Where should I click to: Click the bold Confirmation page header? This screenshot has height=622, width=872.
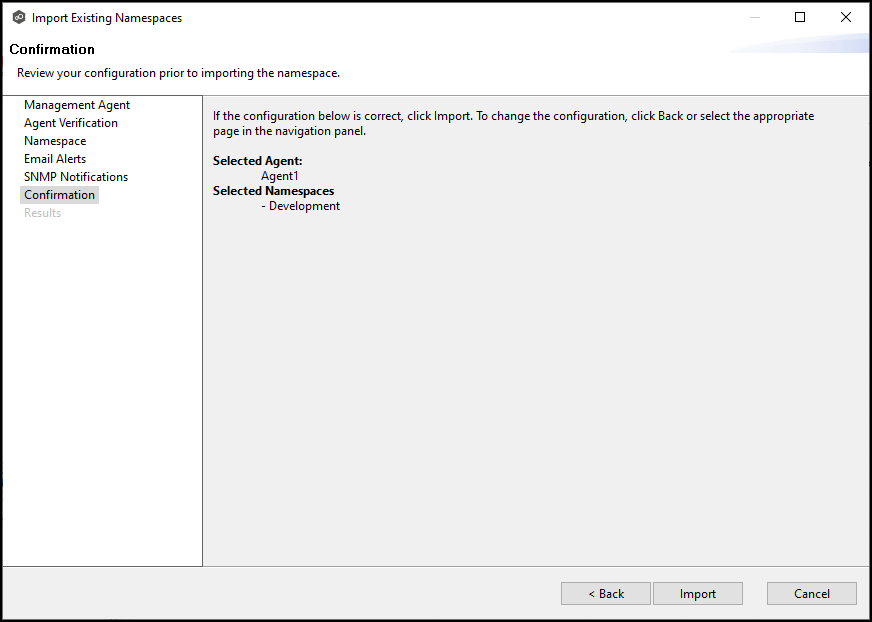[x=52, y=49]
